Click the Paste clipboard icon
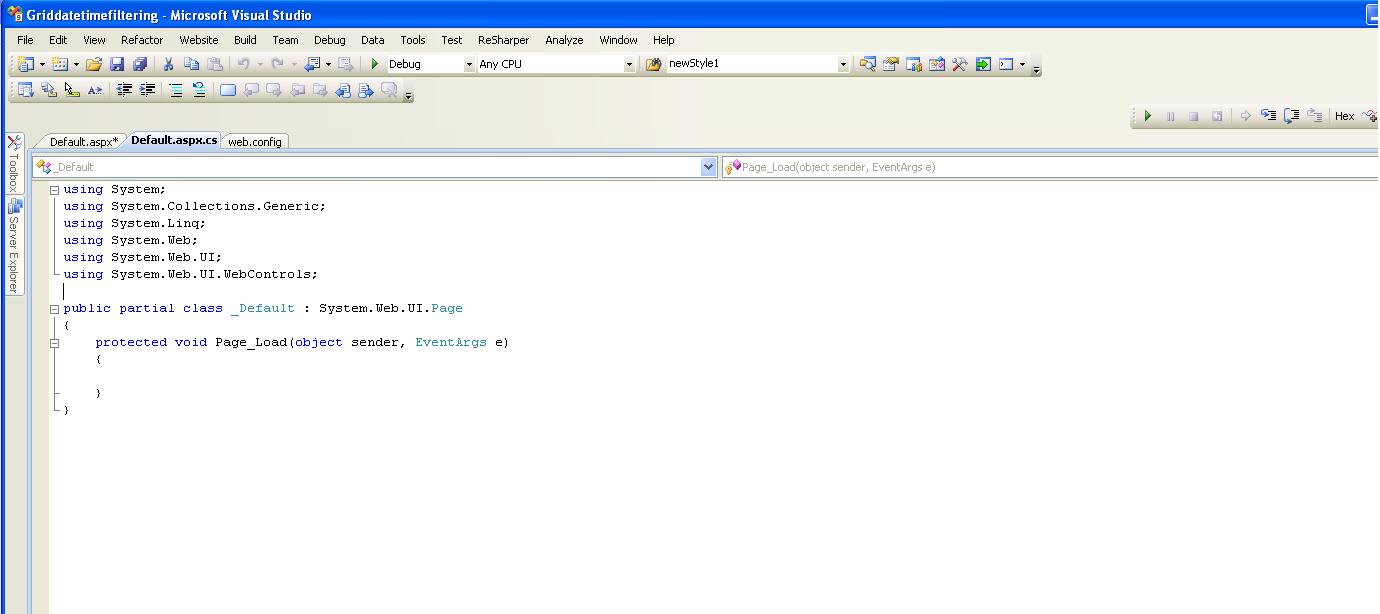The image size is (1380, 614). tap(215, 64)
